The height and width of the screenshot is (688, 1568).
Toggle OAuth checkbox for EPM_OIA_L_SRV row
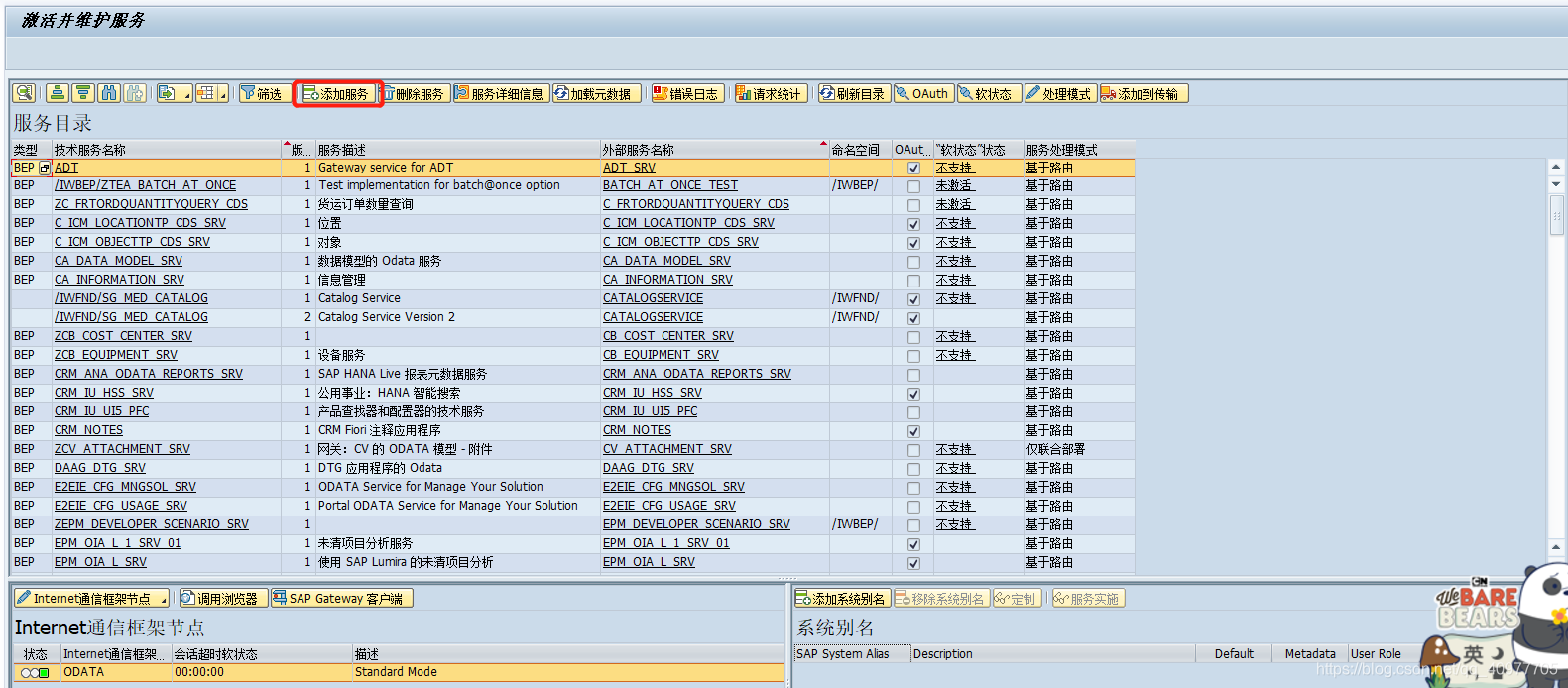pyautogui.click(x=913, y=563)
